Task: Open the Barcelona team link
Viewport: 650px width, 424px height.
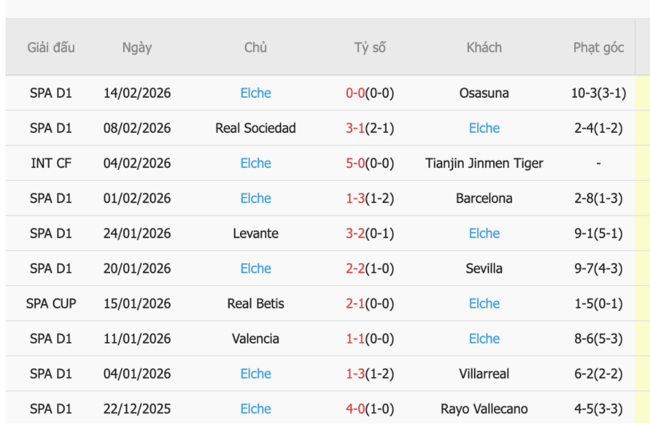Action: (x=484, y=198)
